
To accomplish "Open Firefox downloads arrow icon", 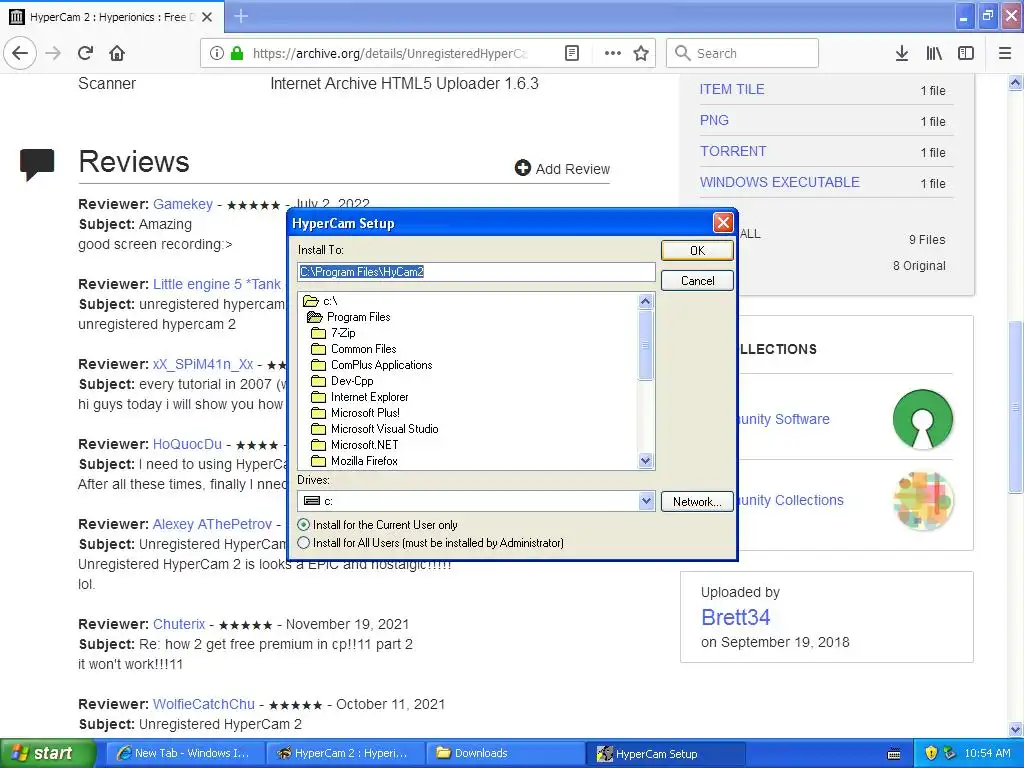I will (902, 54).
